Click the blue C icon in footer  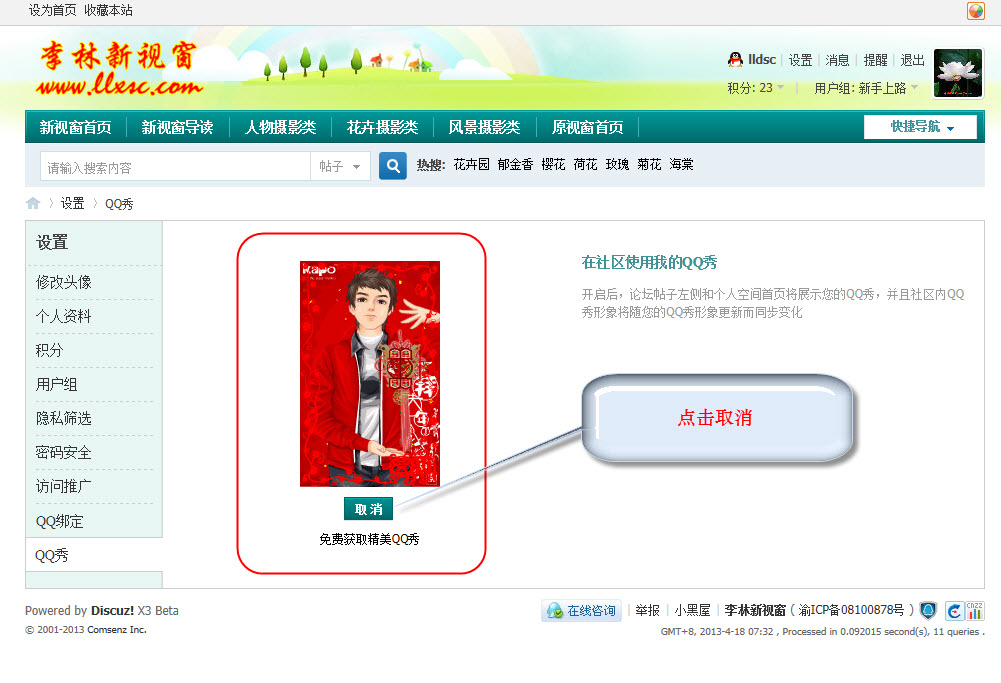coord(954,611)
